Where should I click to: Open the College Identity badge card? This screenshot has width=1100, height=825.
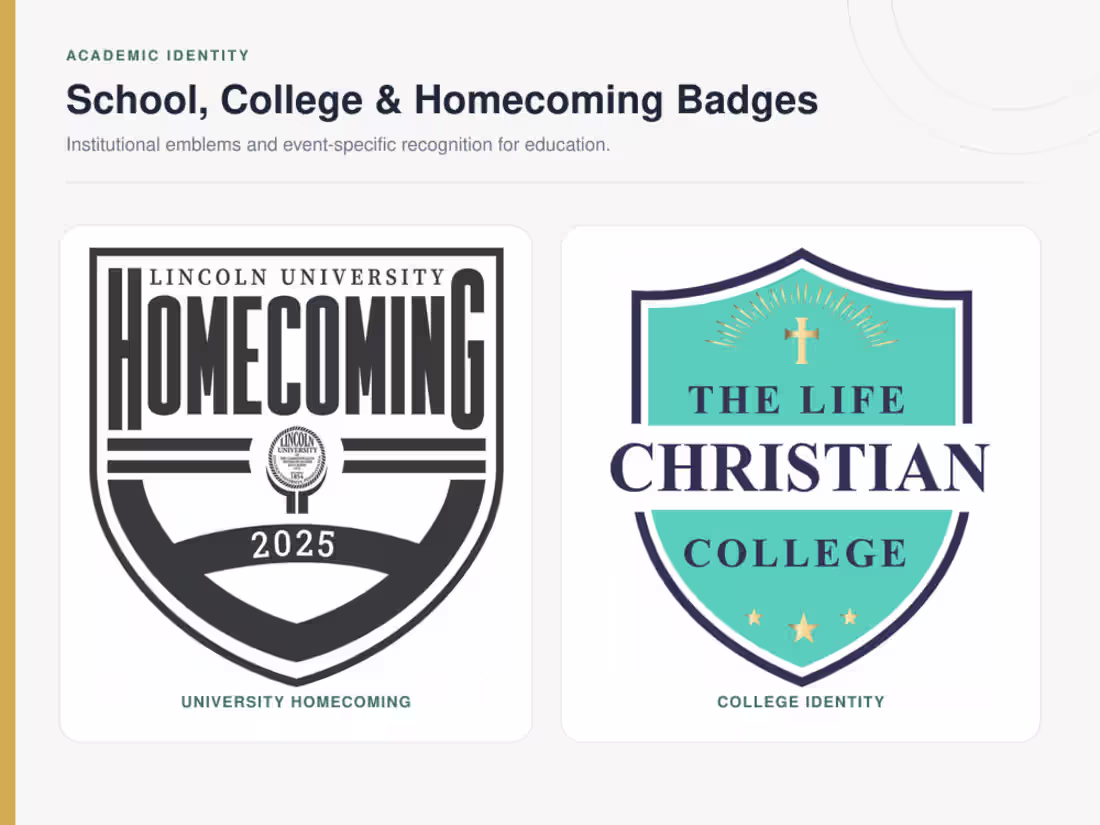pos(800,483)
